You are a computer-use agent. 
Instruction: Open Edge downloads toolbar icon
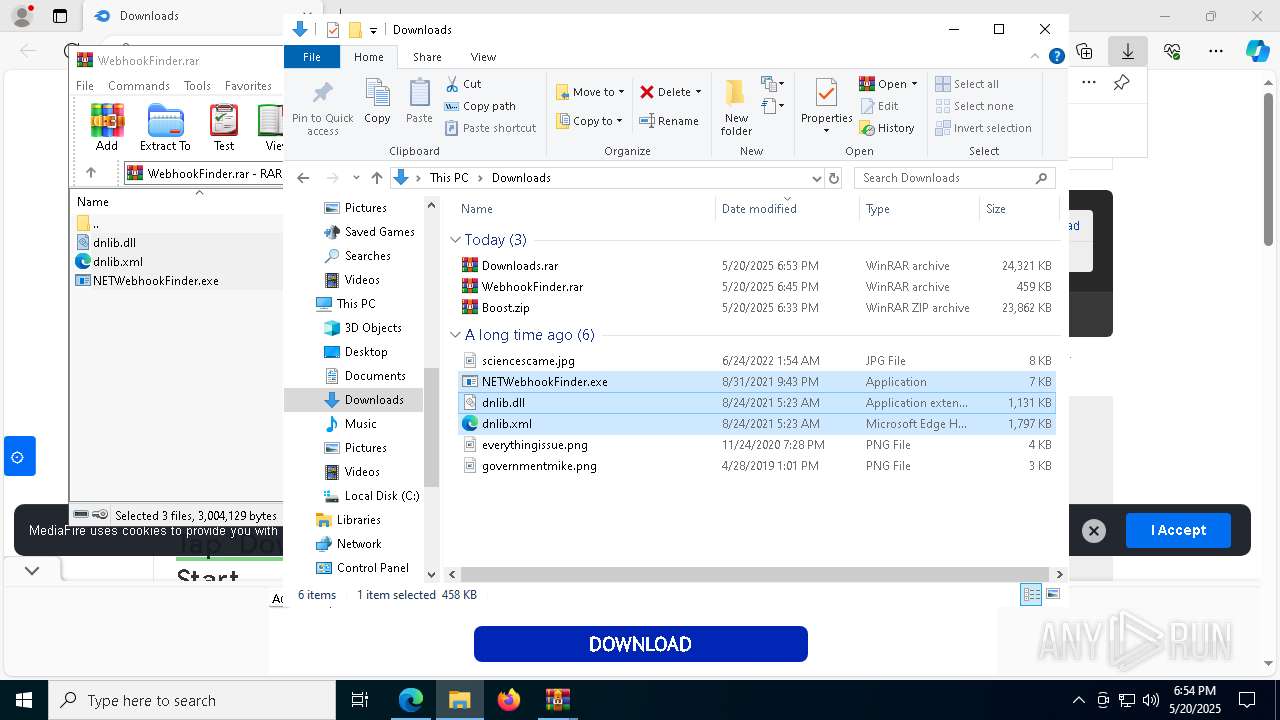pyautogui.click(x=1128, y=51)
